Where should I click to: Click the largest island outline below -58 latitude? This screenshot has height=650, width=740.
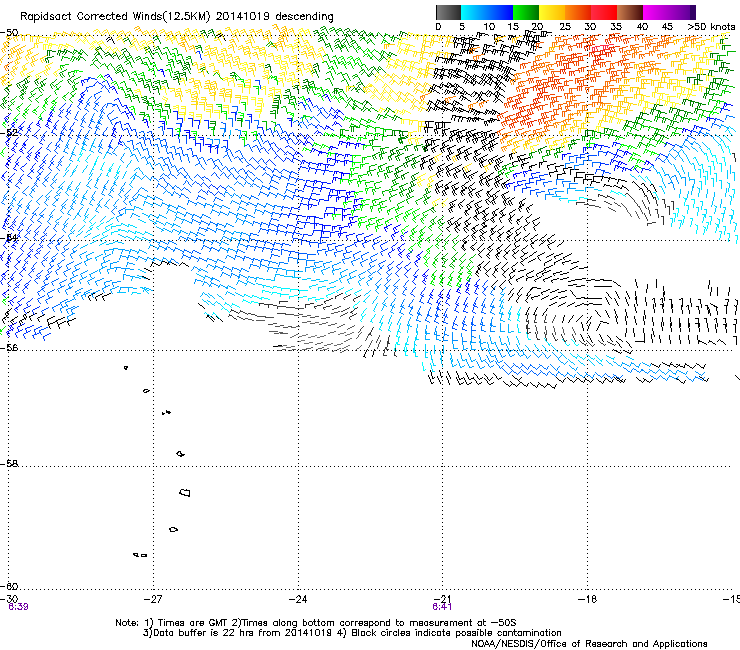click(x=185, y=493)
